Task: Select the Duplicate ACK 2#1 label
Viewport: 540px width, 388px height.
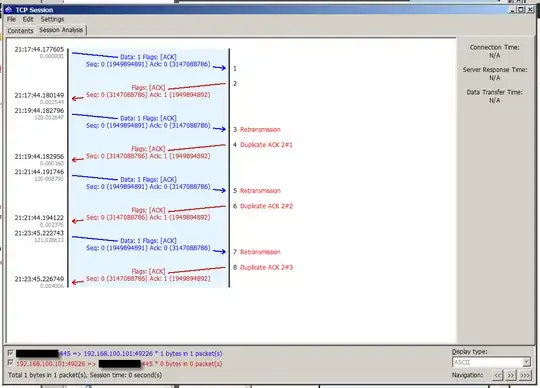Action: pyautogui.click(x=266, y=145)
